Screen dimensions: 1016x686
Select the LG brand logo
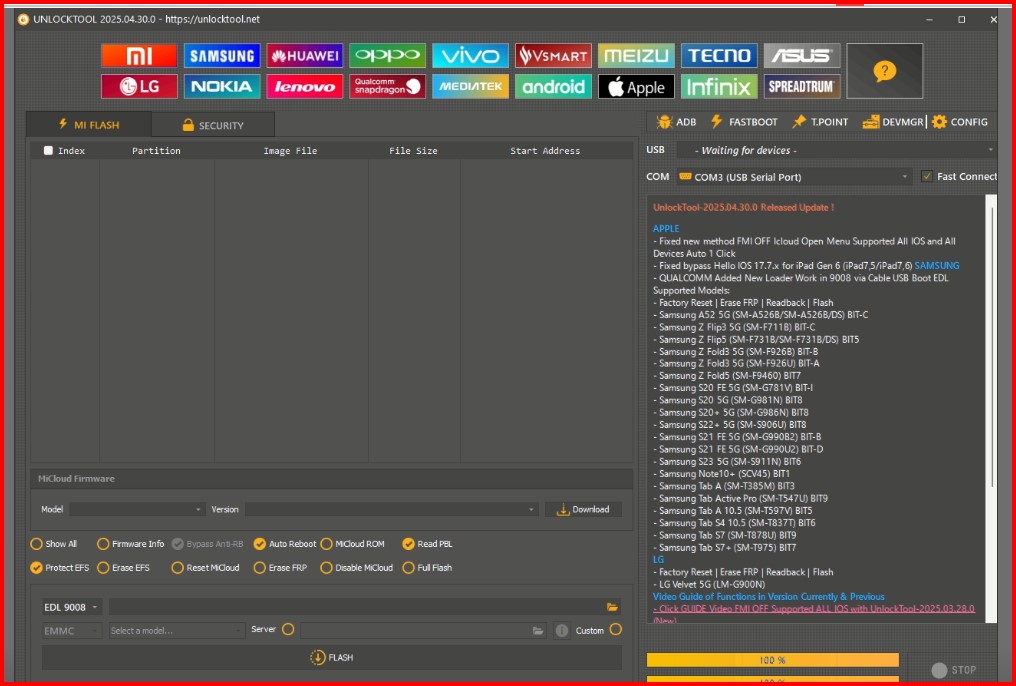[139, 87]
